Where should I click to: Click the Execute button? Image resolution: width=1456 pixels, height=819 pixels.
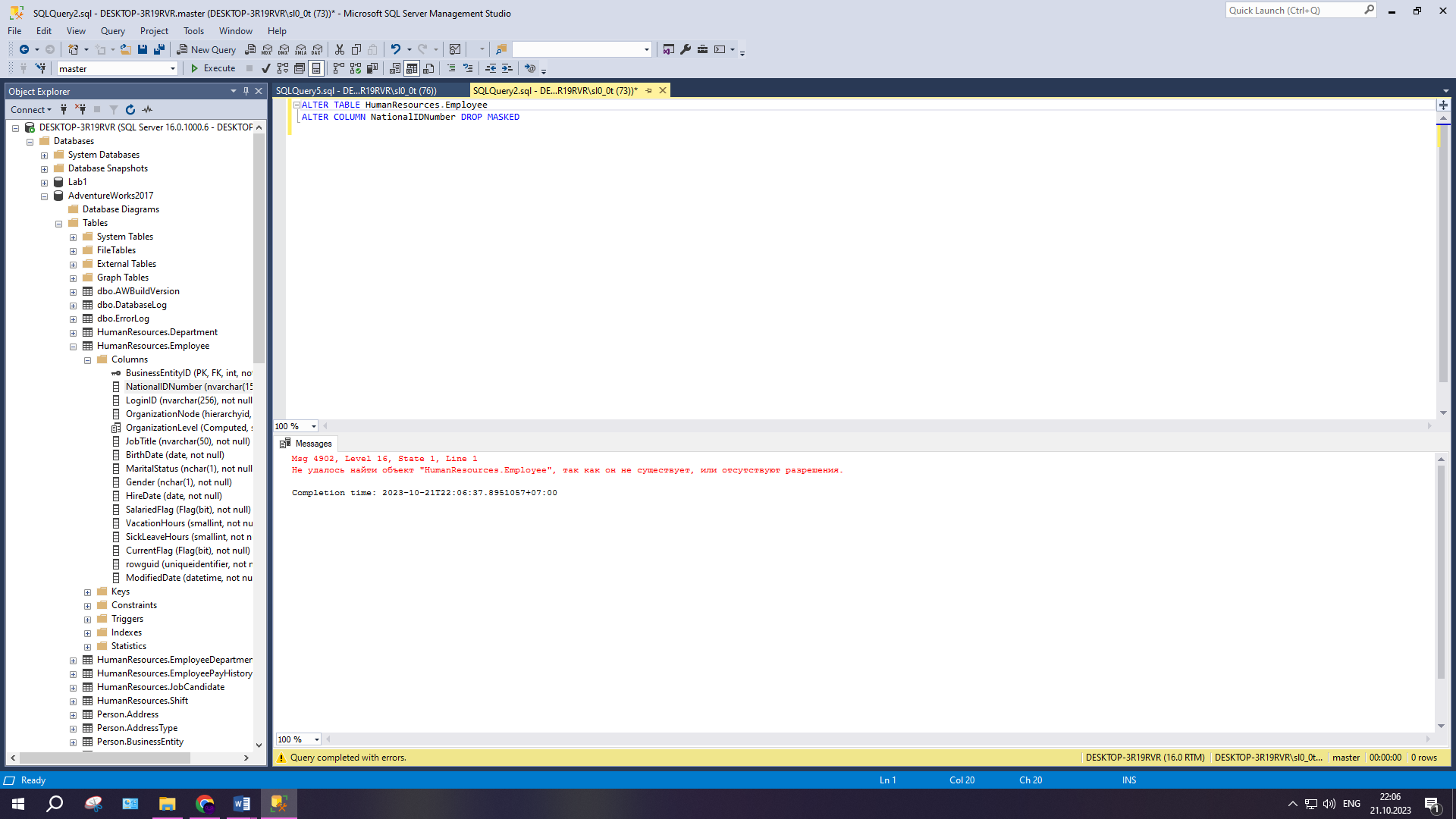click(213, 68)
